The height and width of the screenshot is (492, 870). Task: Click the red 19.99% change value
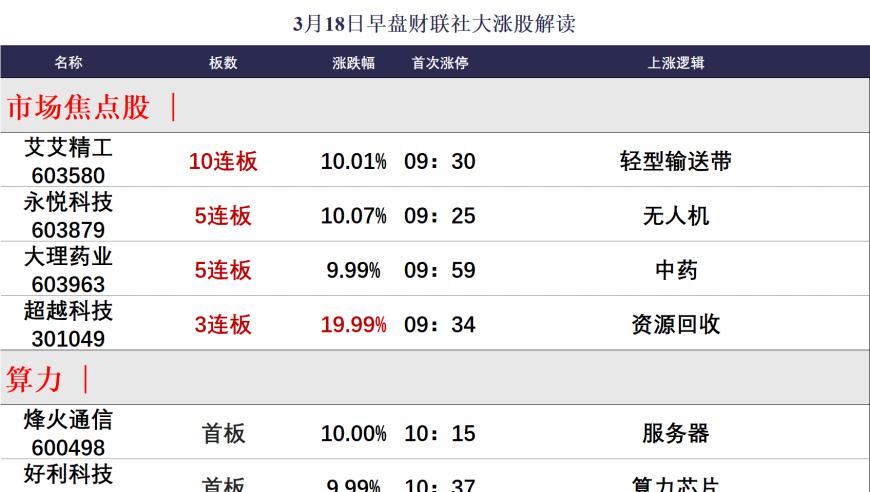click(353, 324)
